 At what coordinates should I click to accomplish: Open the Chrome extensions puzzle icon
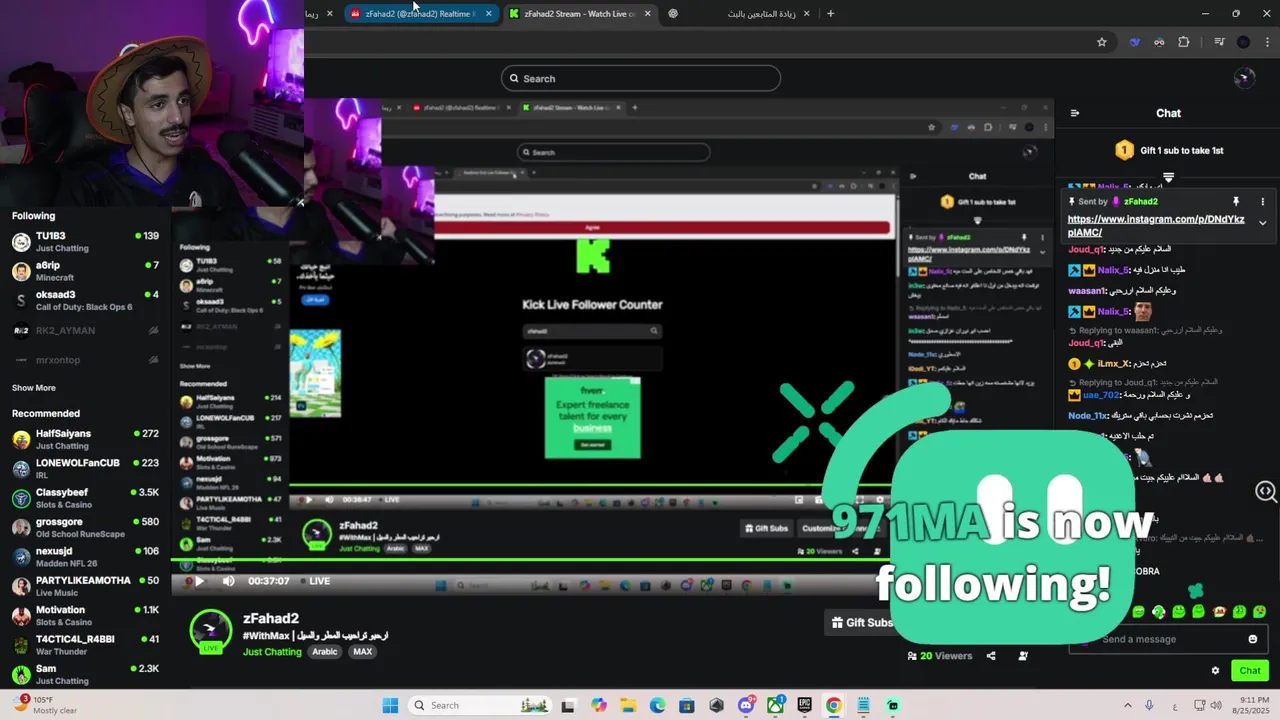1184,42
